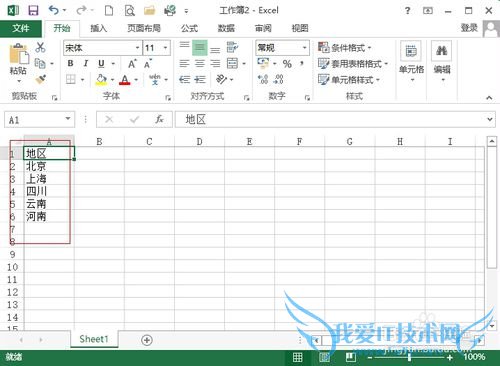The width and height of the screenshot is (500, 366).
Task: Apply yellow fill color
Action: (101, 80)
